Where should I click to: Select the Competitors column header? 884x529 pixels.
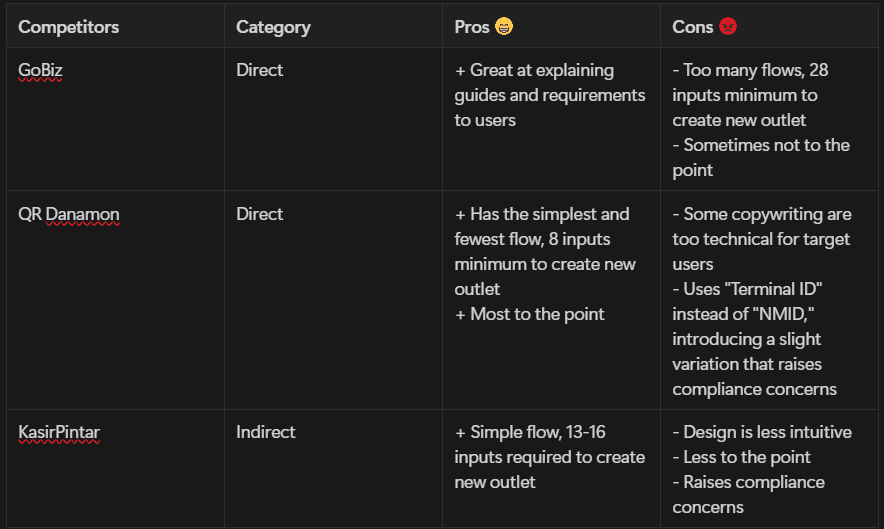click(x=68, y=27)
